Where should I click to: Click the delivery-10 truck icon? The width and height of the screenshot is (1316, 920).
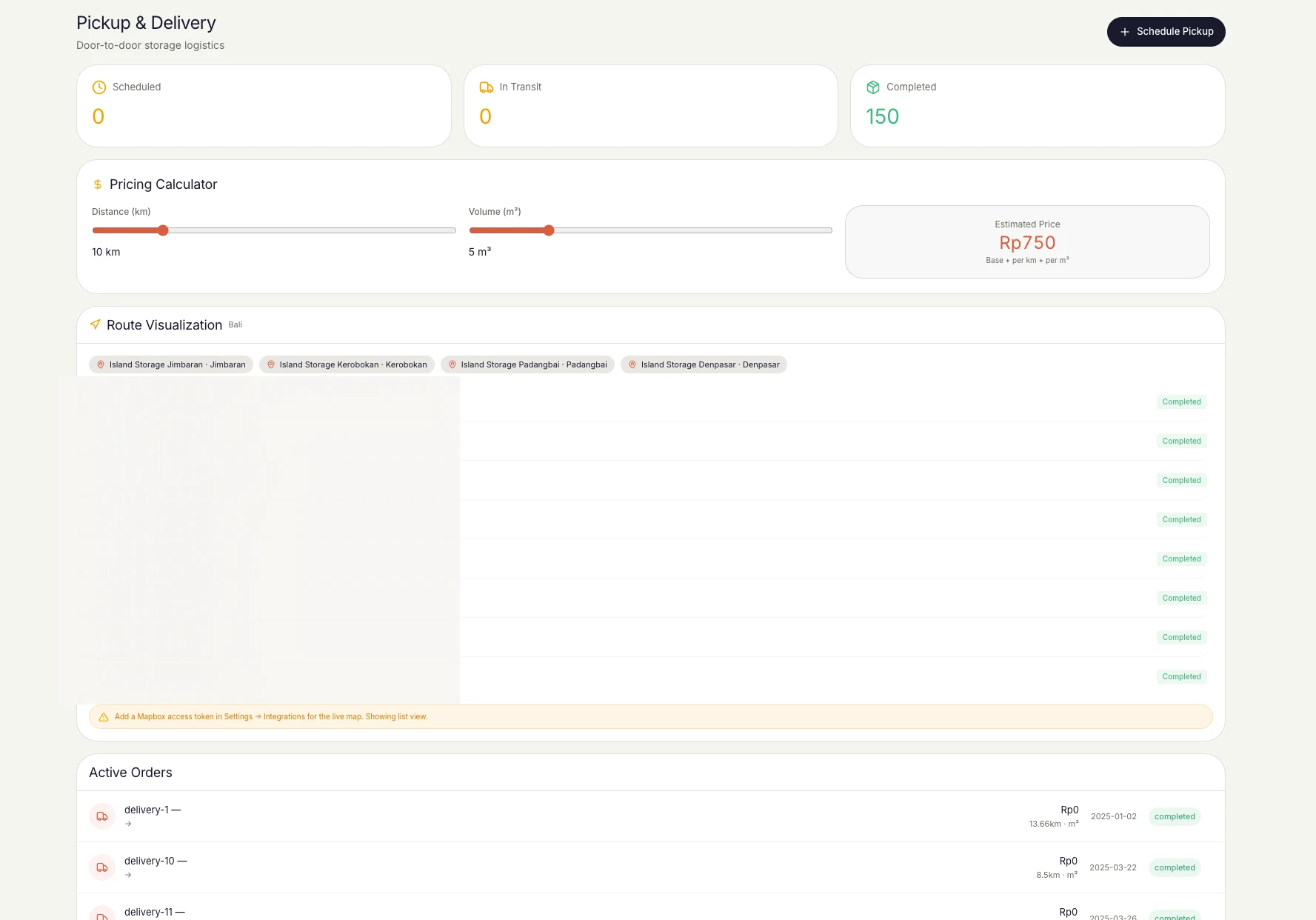(102, 867)
